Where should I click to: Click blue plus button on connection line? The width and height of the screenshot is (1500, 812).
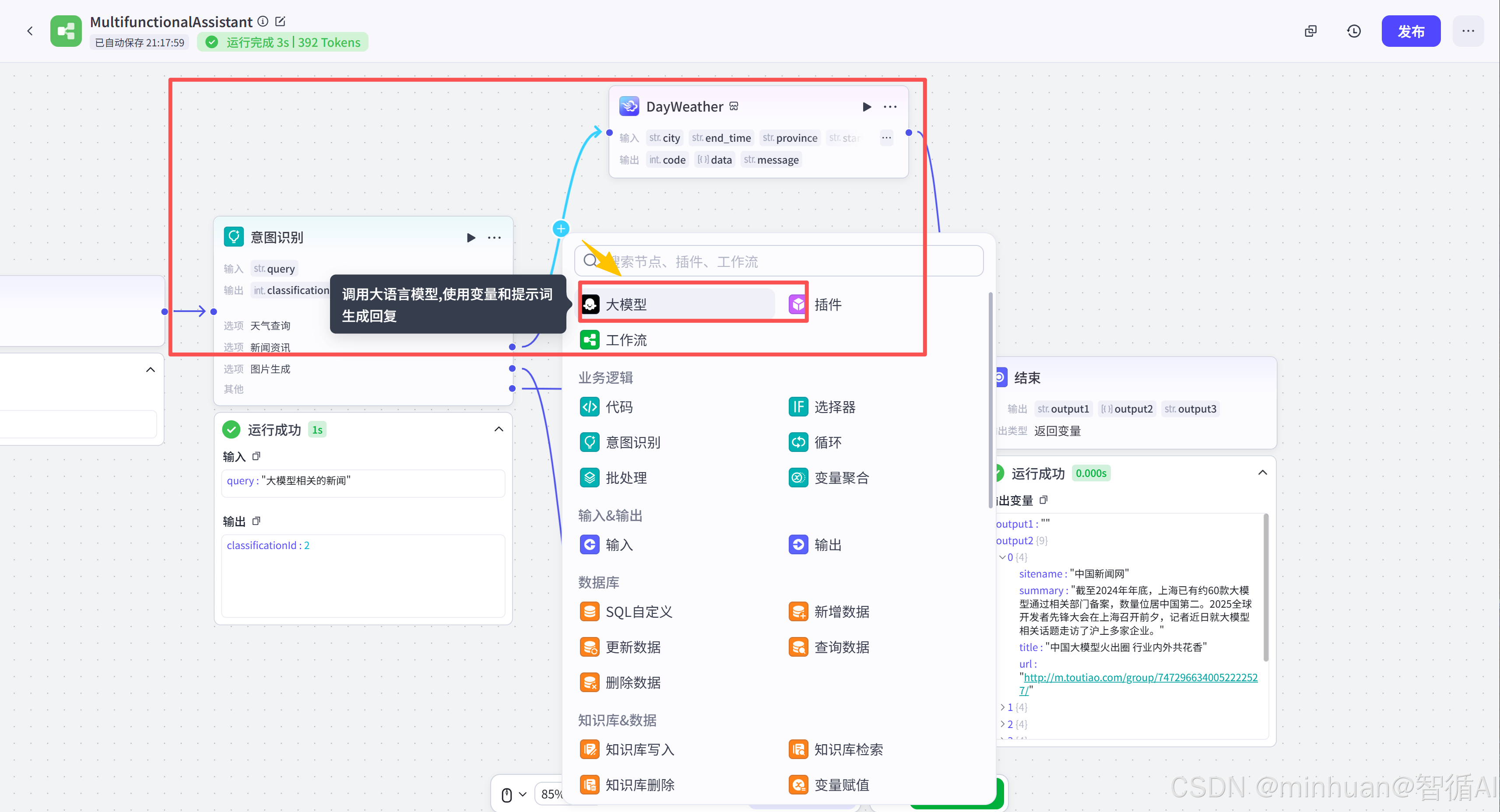point(561,229)
